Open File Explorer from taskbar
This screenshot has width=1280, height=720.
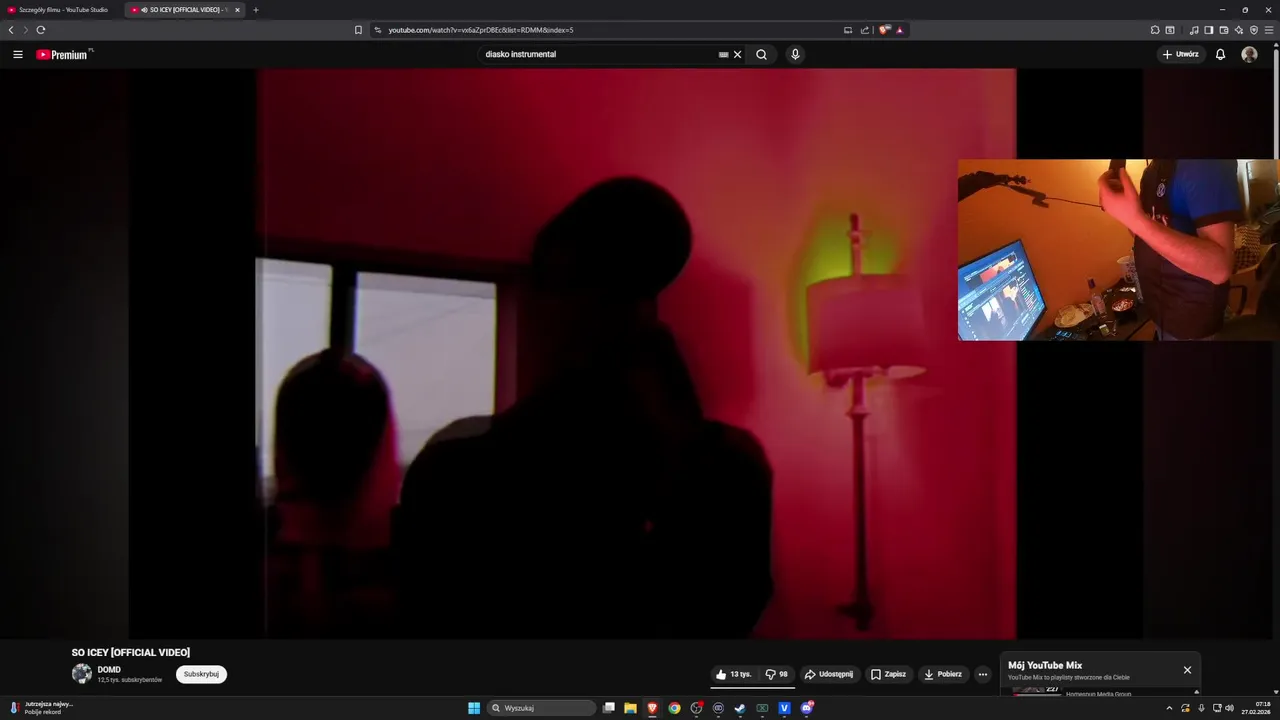coord(630,708)
